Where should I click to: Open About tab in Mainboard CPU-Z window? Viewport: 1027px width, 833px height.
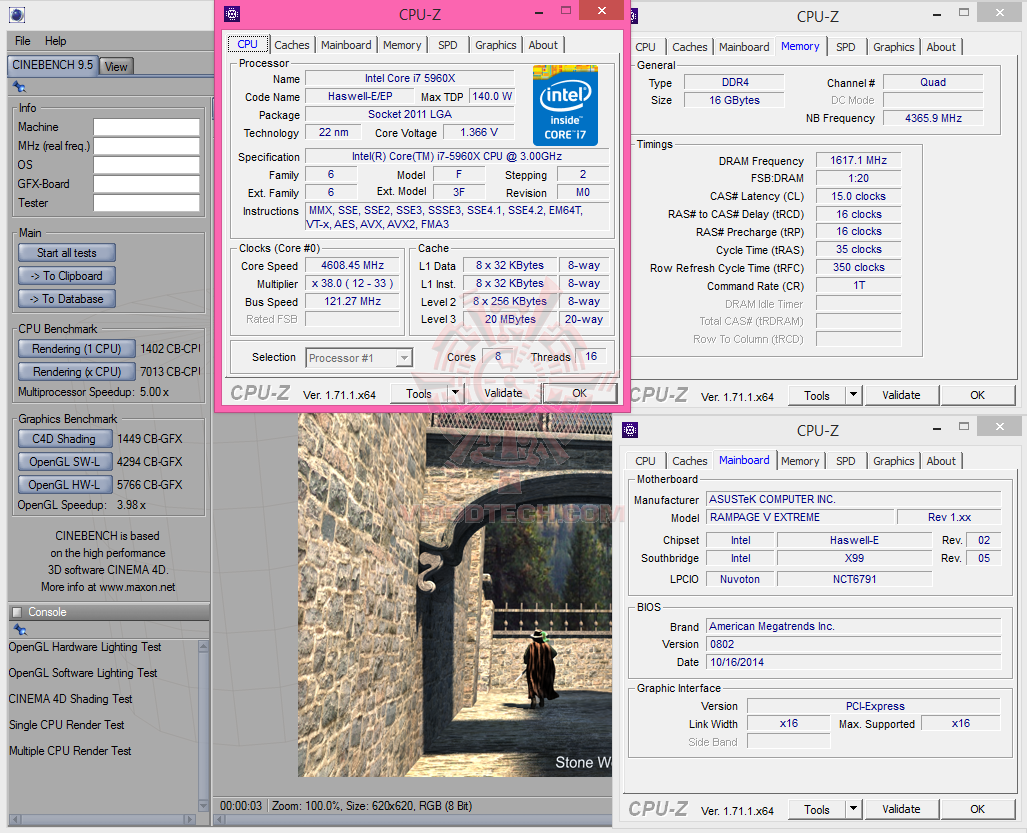[941, 461]
